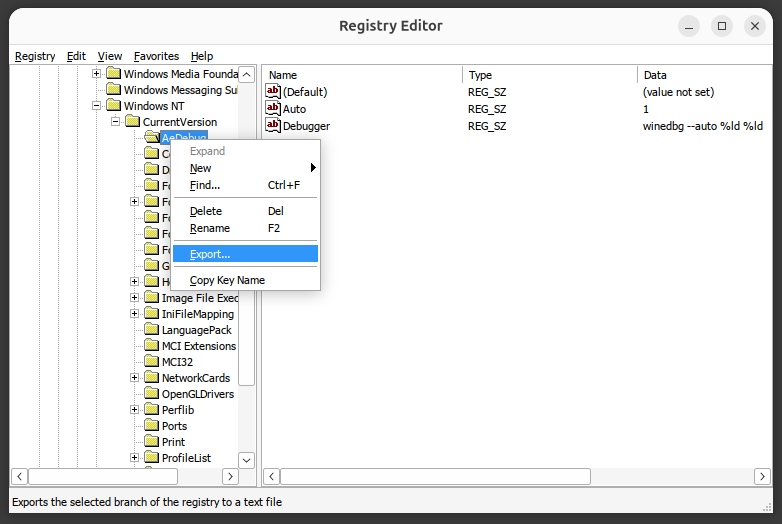The height and width of the screenshot is (524, 782).
Task: Click the NetworkCards folder icon
Action: click(x=152, y=377)
